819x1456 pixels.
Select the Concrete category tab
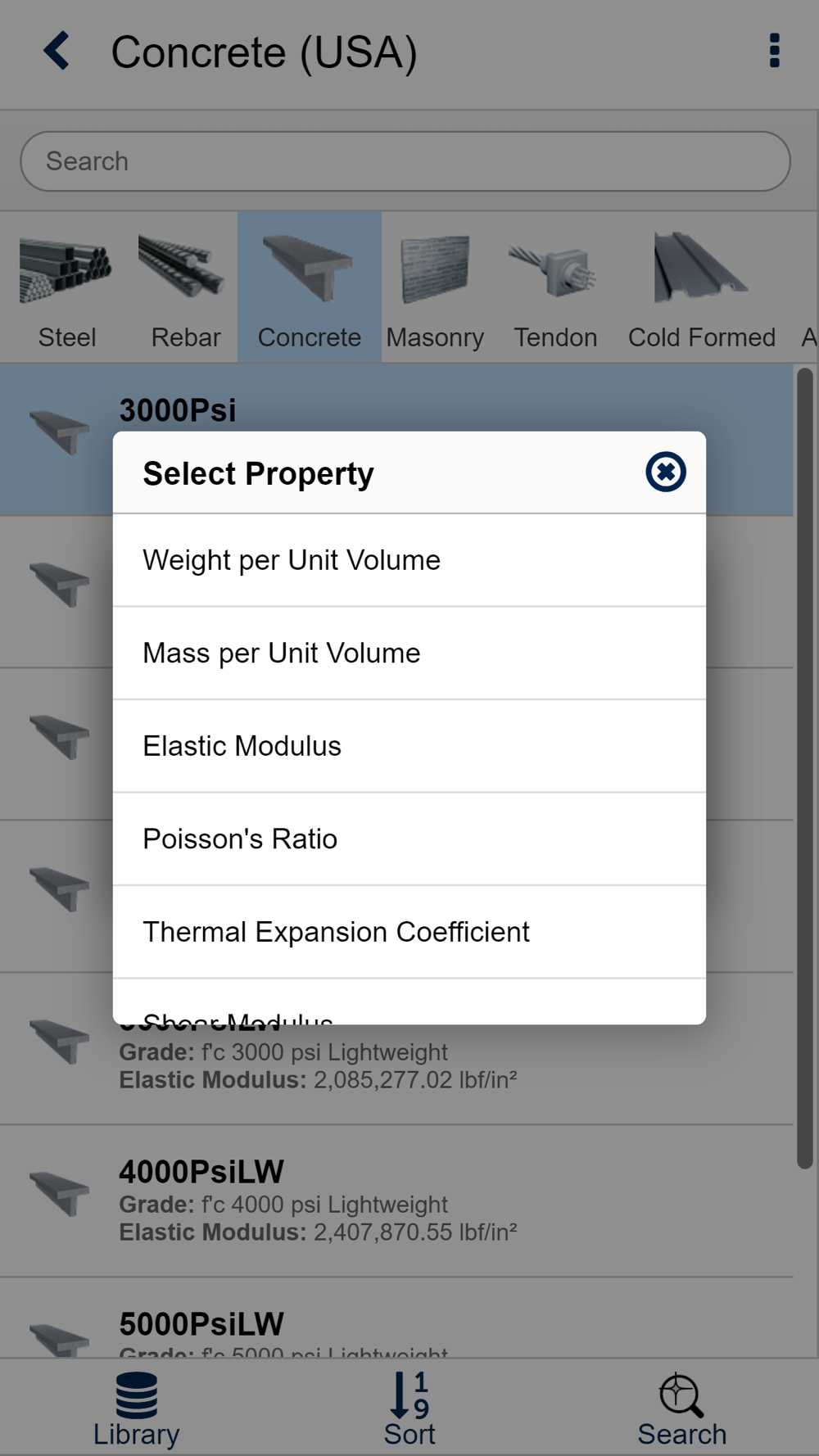point(310,287)
